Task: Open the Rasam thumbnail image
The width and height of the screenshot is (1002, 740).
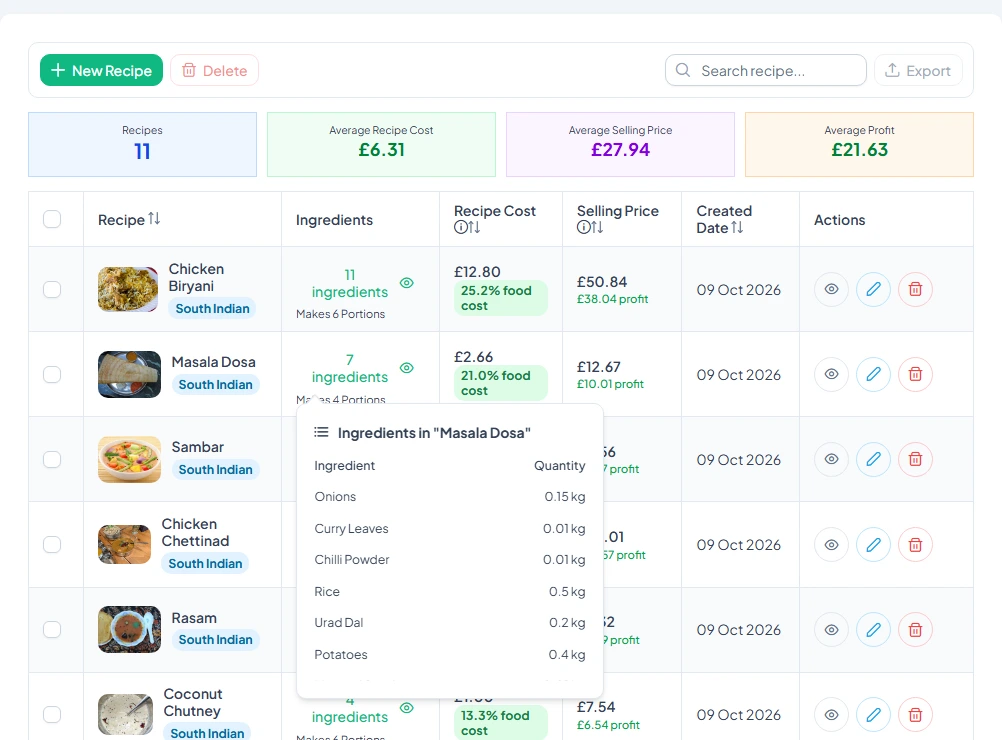Action: point(129,629)
